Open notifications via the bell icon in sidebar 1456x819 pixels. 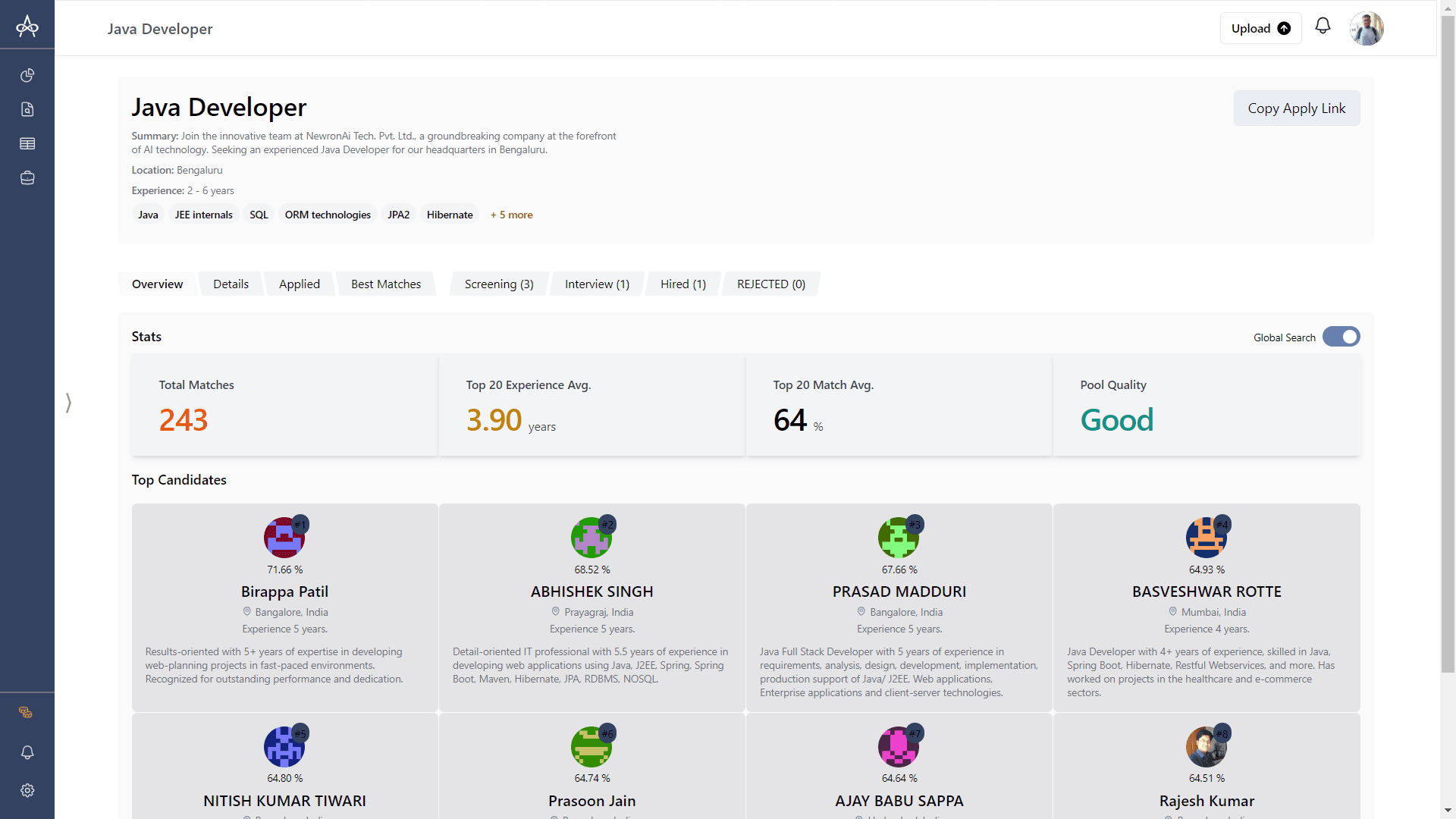(x=27, y=753)
